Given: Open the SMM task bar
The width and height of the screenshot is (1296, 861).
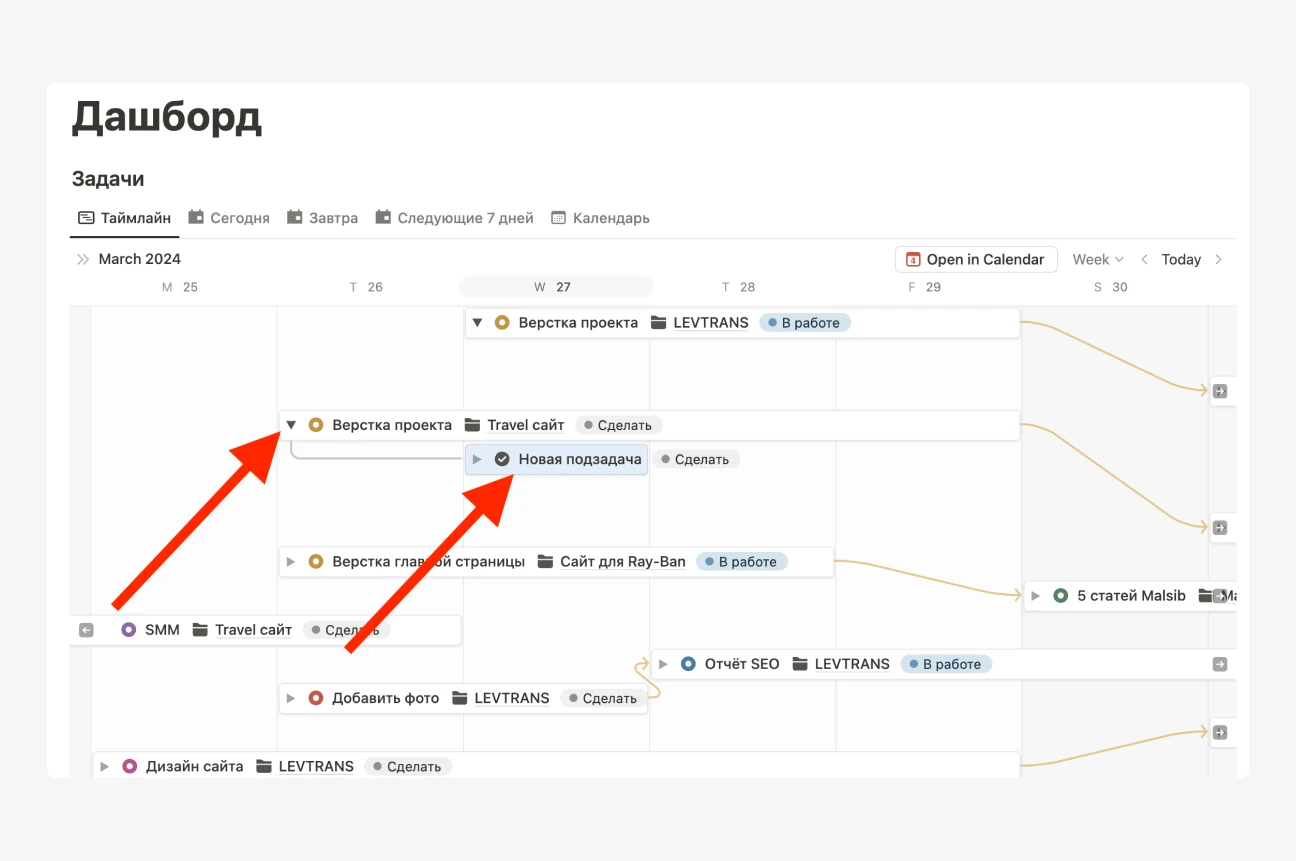Looking at the screenshot, I should 265,630.
